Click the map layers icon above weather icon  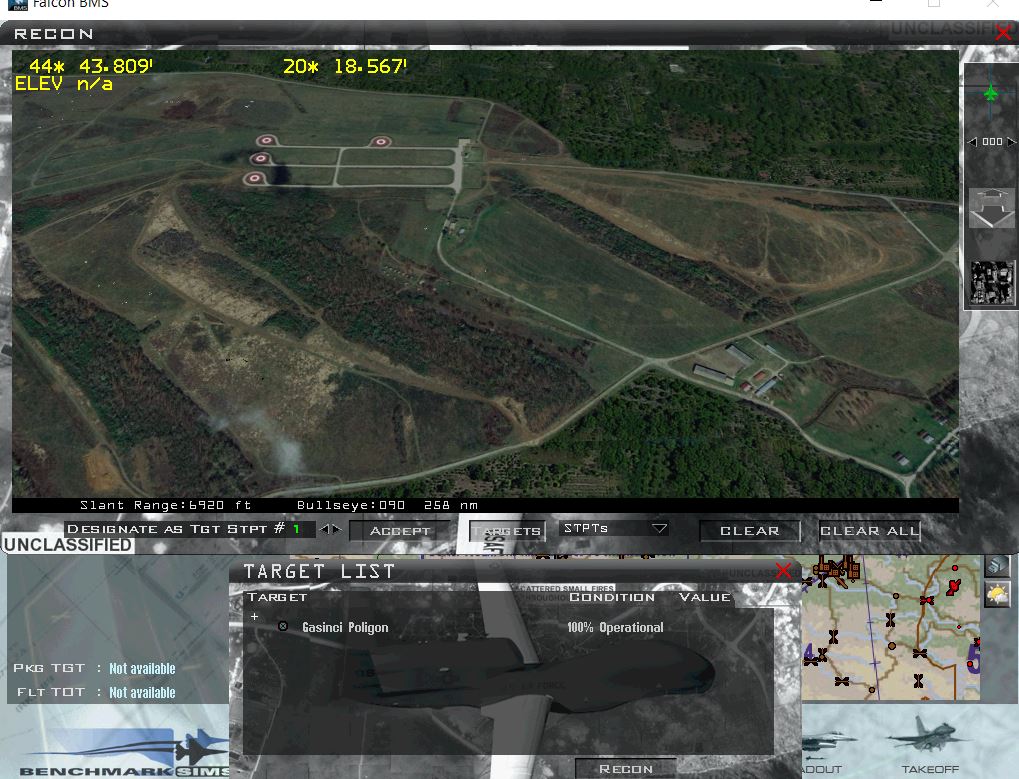pos(998,566)
